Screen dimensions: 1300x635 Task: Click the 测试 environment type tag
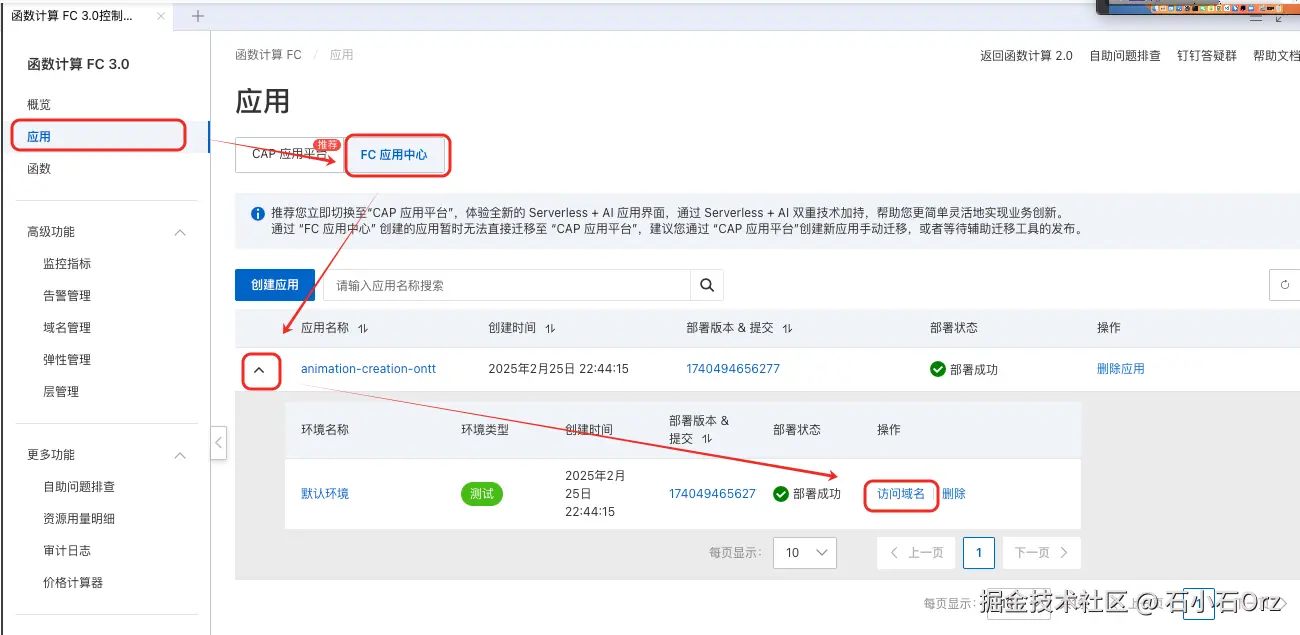(x=482, y=494)
